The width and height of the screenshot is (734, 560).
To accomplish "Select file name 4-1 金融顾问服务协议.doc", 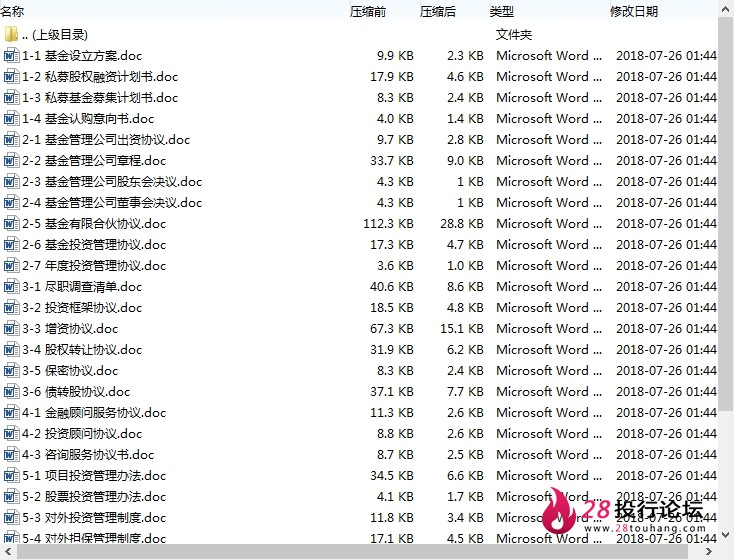I will click(94, 413).
